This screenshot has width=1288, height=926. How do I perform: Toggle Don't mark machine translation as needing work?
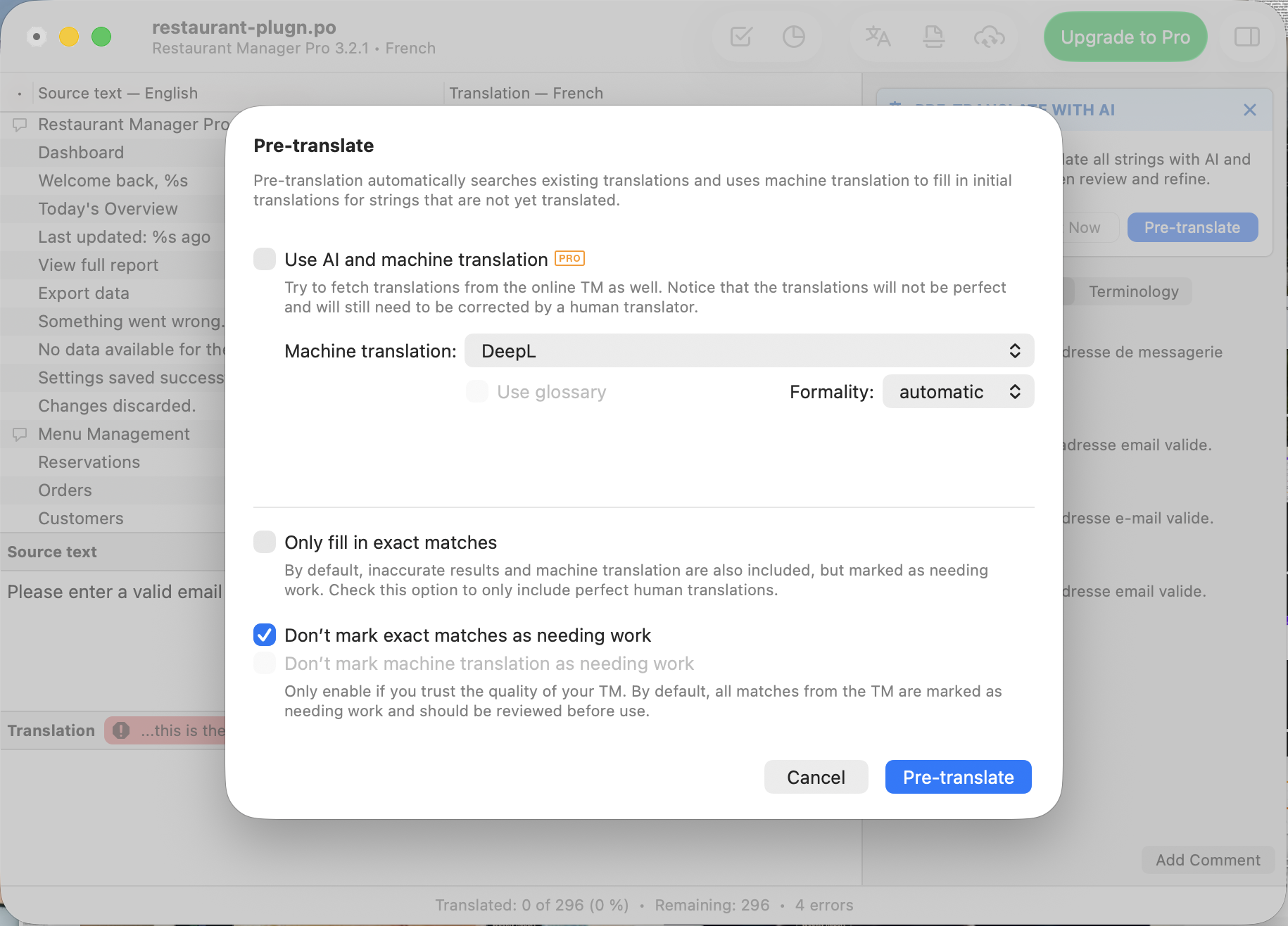(265, 663)
